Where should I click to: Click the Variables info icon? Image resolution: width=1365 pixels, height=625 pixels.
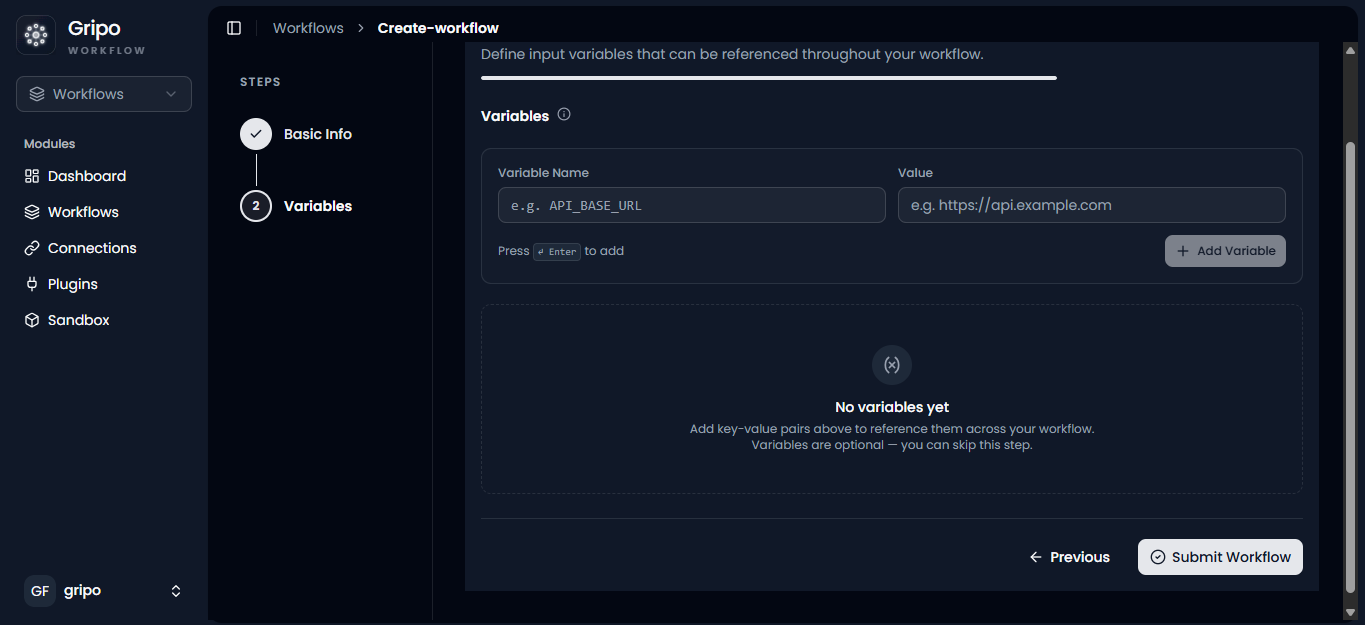(564, 115)
